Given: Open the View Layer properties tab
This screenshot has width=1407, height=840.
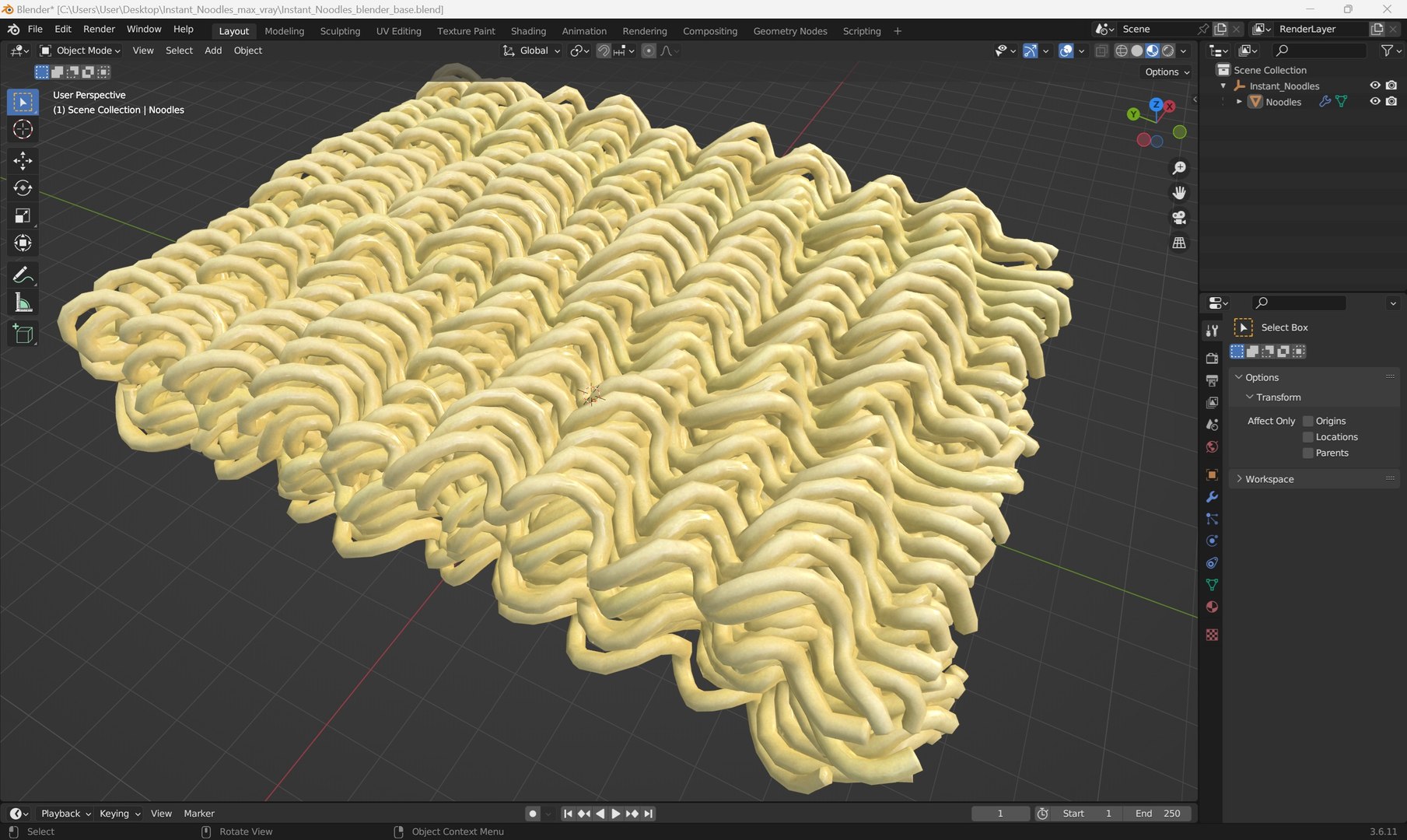Looking at the screenshot, I should [1212, 402].
